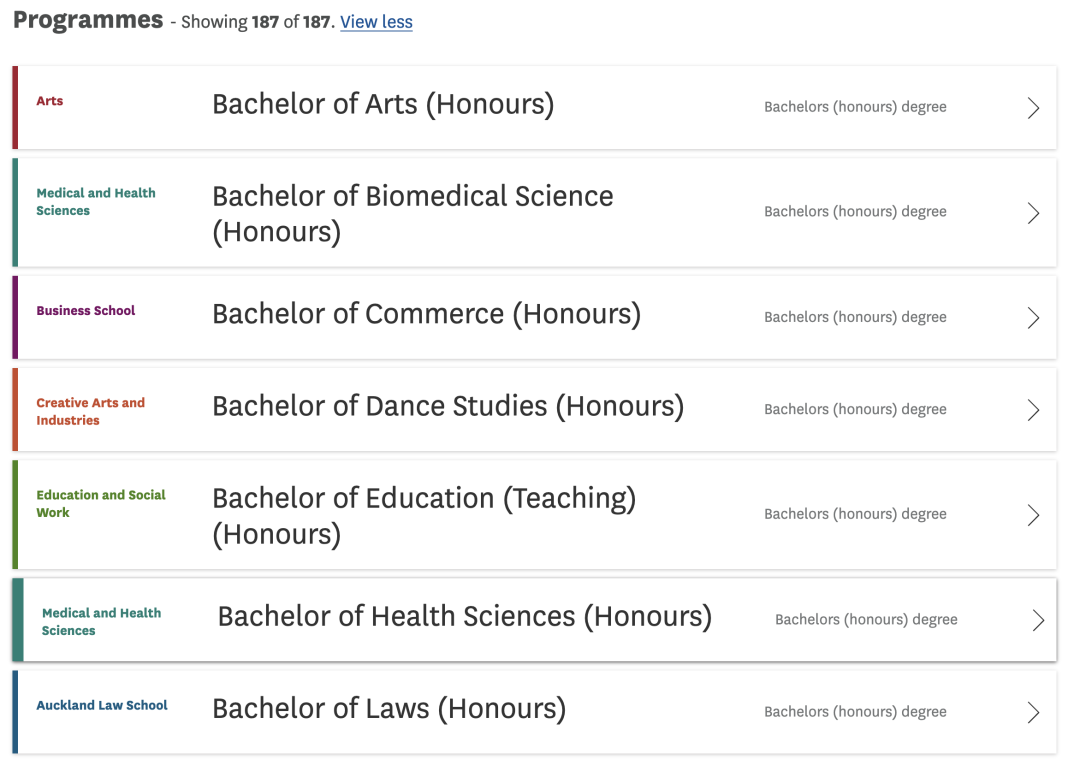Select the Dance Studies row arrow icon
This screenshot has height=759, width=1068.
[x=1033, y=410]
